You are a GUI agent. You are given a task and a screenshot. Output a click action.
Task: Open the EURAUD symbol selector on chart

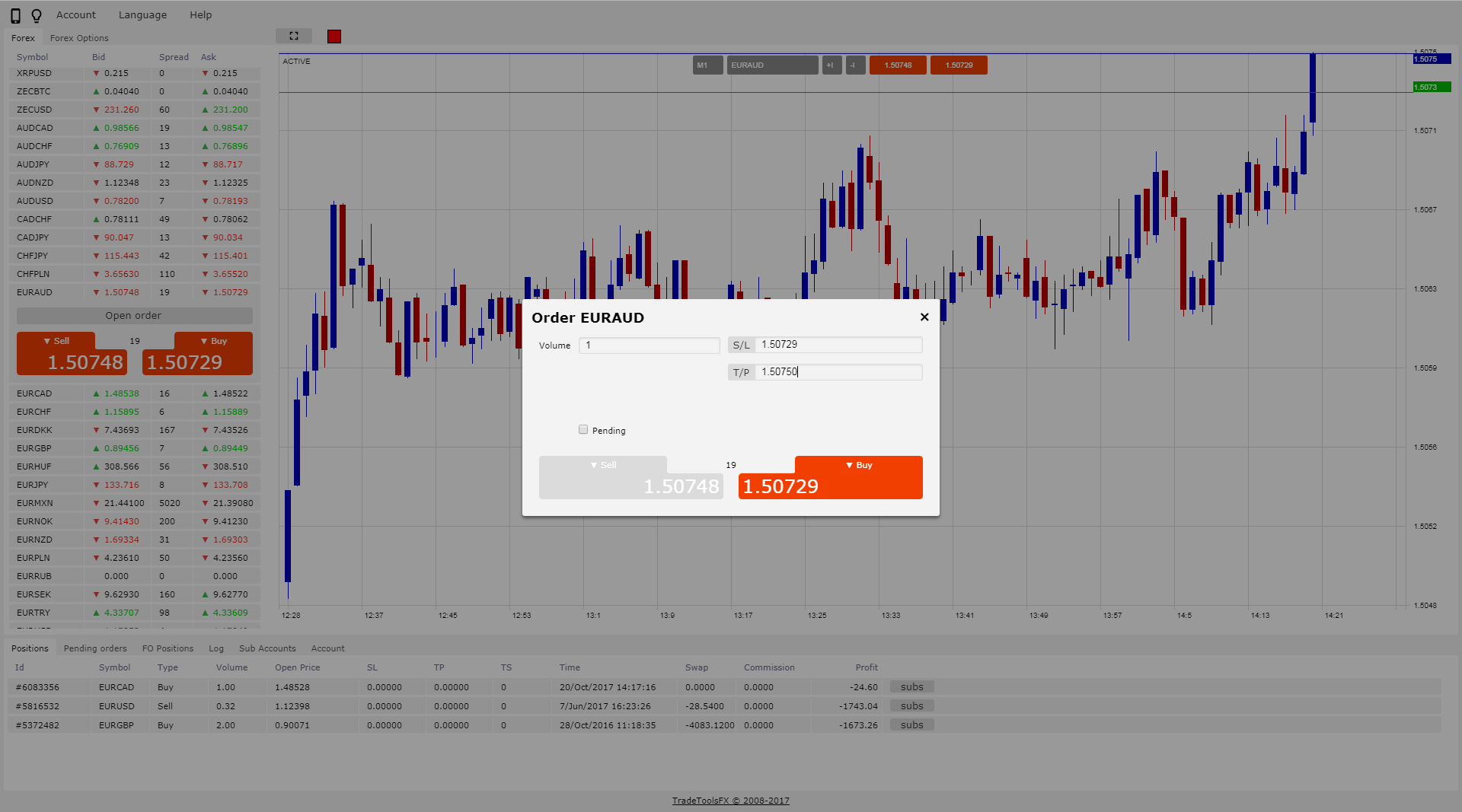[772, 65]
